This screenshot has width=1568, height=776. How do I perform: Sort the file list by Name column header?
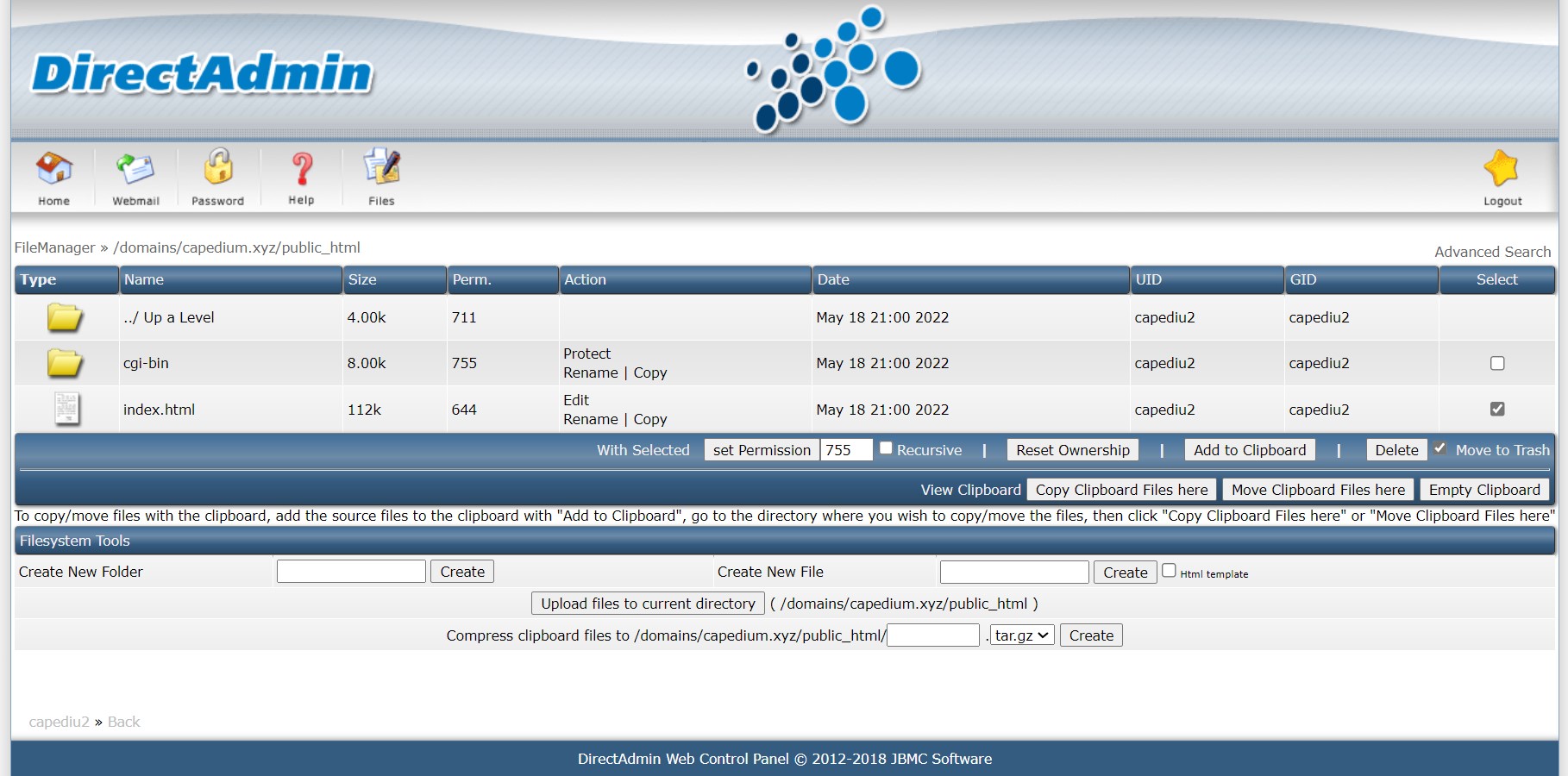coord(144,279)
